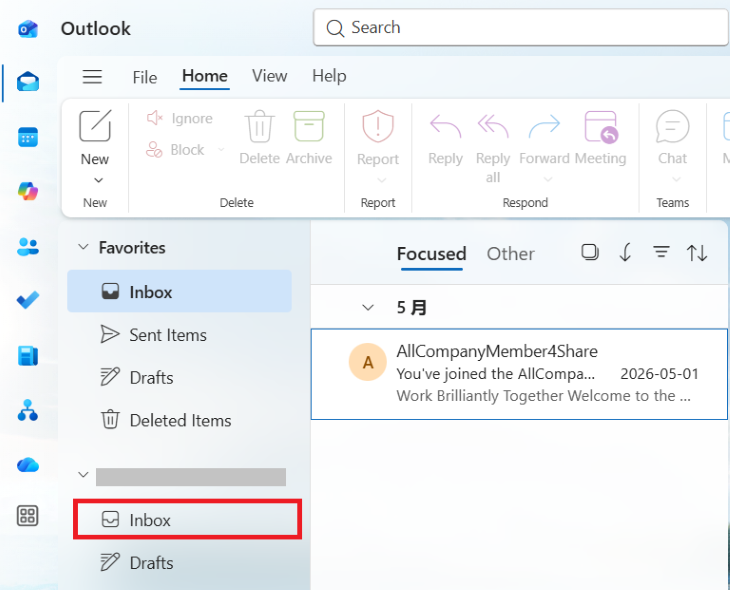Collapse the 5 月 message group
The height and width of the screenshot is (590, 730).
[368, 307]
